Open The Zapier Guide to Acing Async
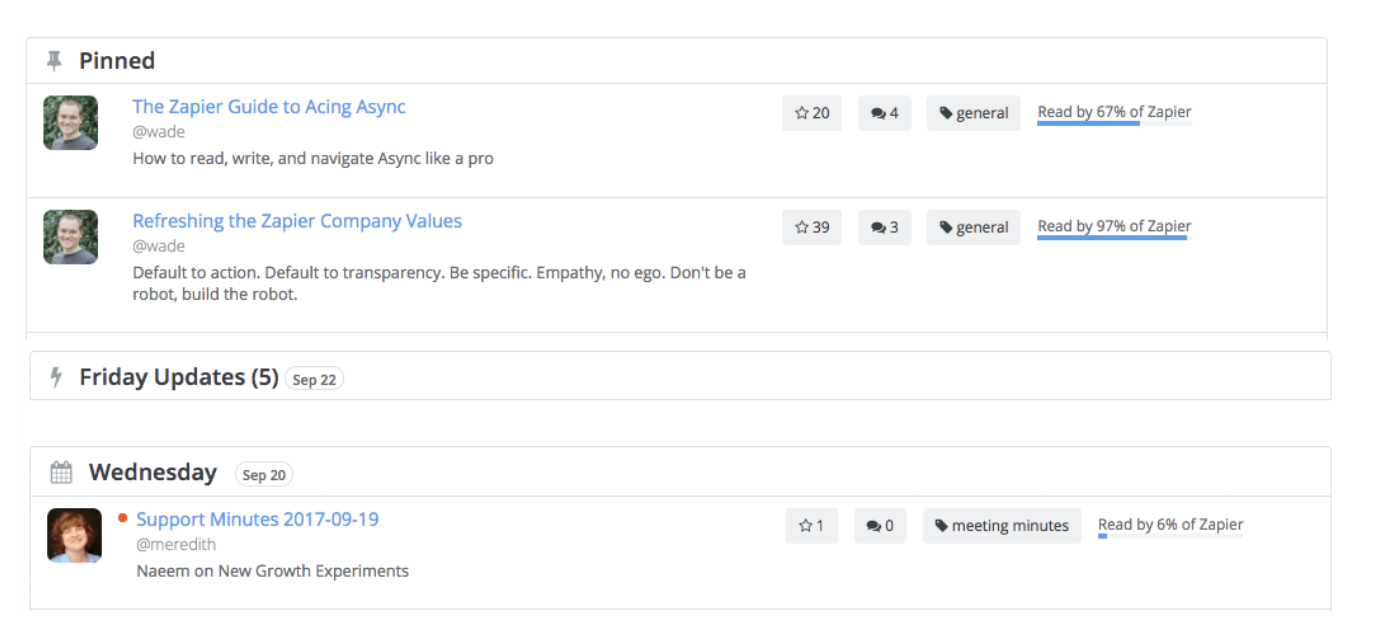The image size is (1378, 638). coord(269,107)
